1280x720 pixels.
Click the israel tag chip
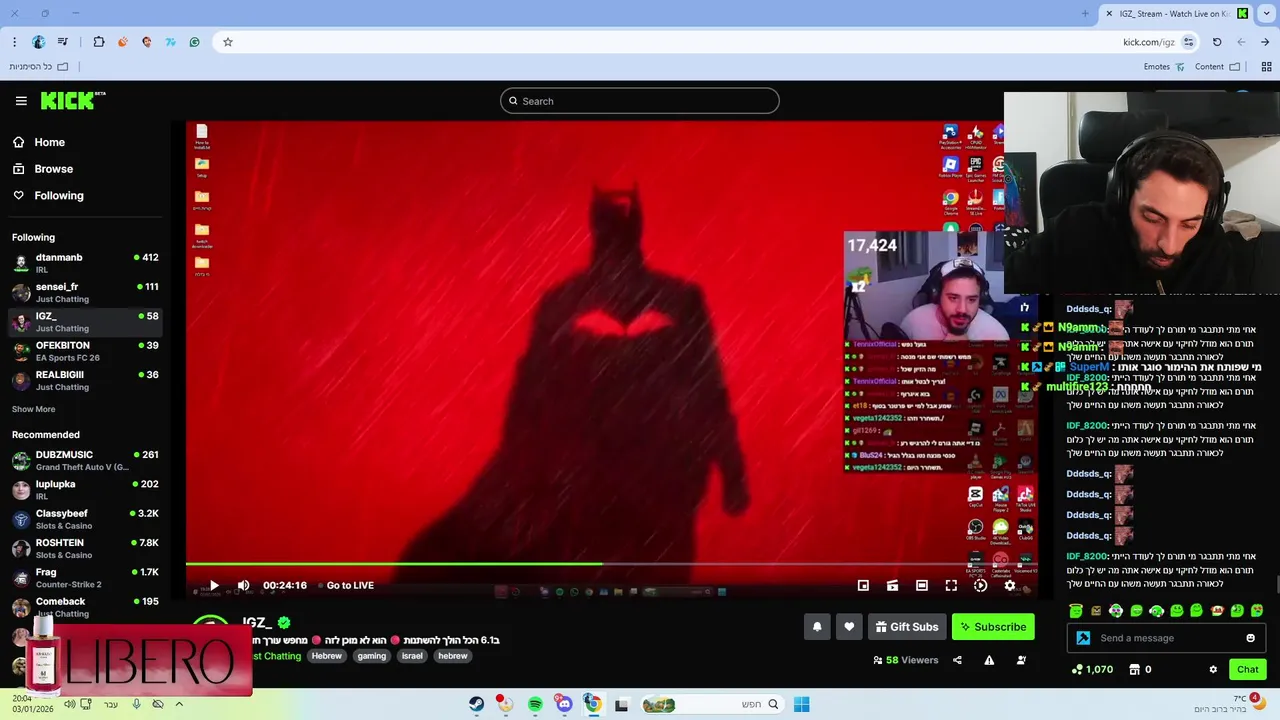(x=412, y=656)
